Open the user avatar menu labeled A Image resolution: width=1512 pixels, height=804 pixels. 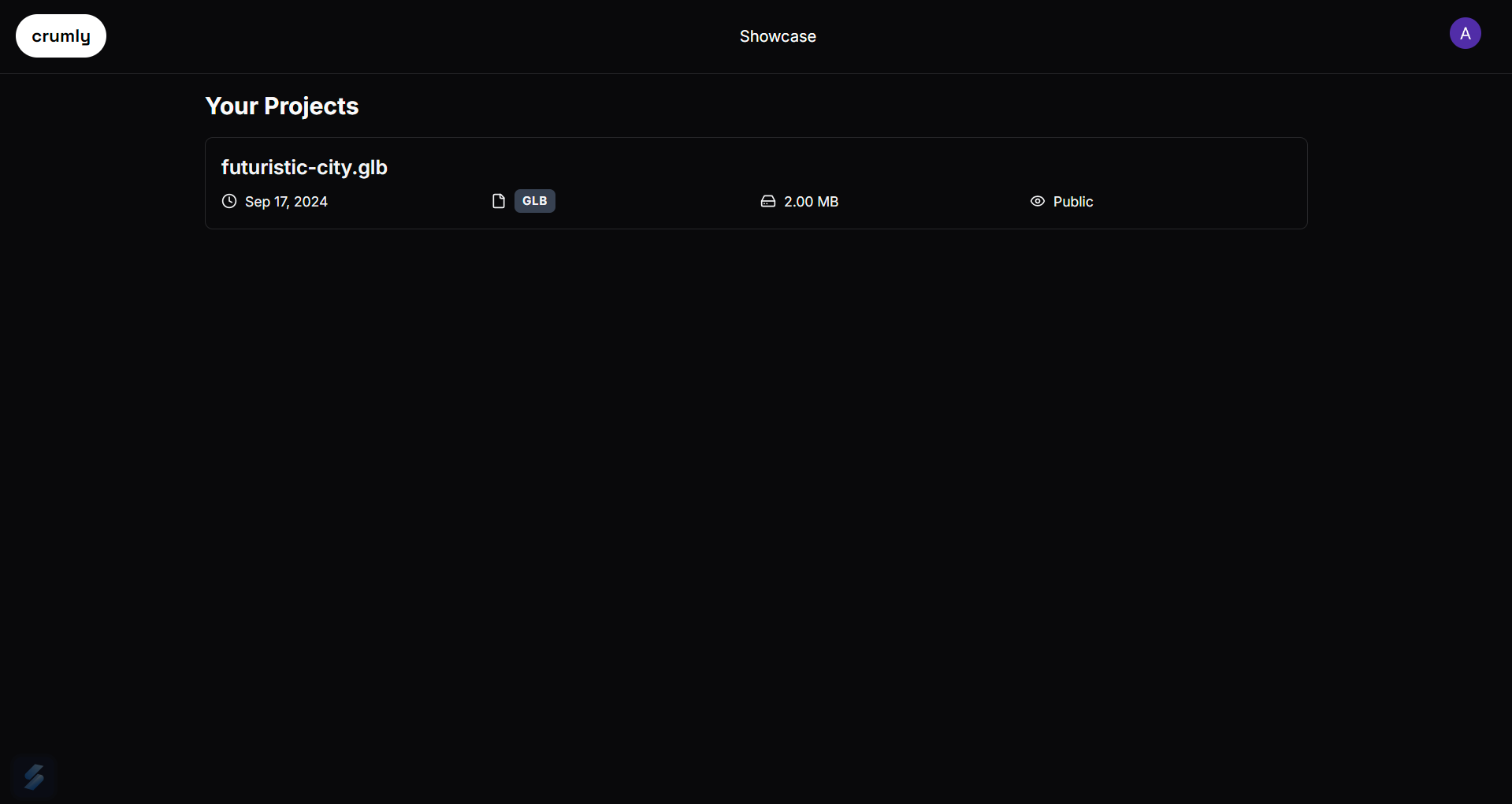pos(1465,33)
